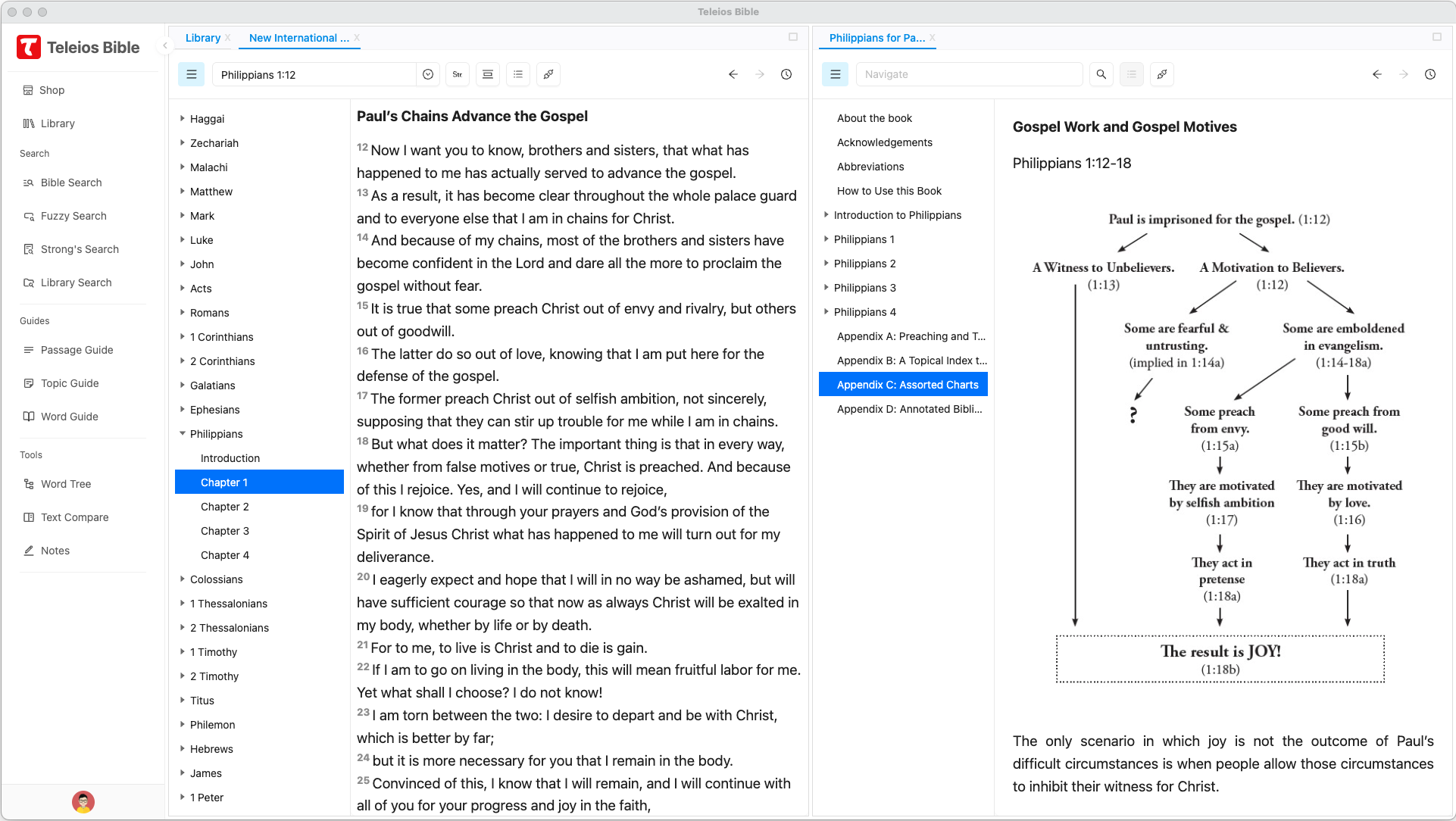Click the Navigate input field
This screenshot has height=821, width=1456.
(969, 74)
